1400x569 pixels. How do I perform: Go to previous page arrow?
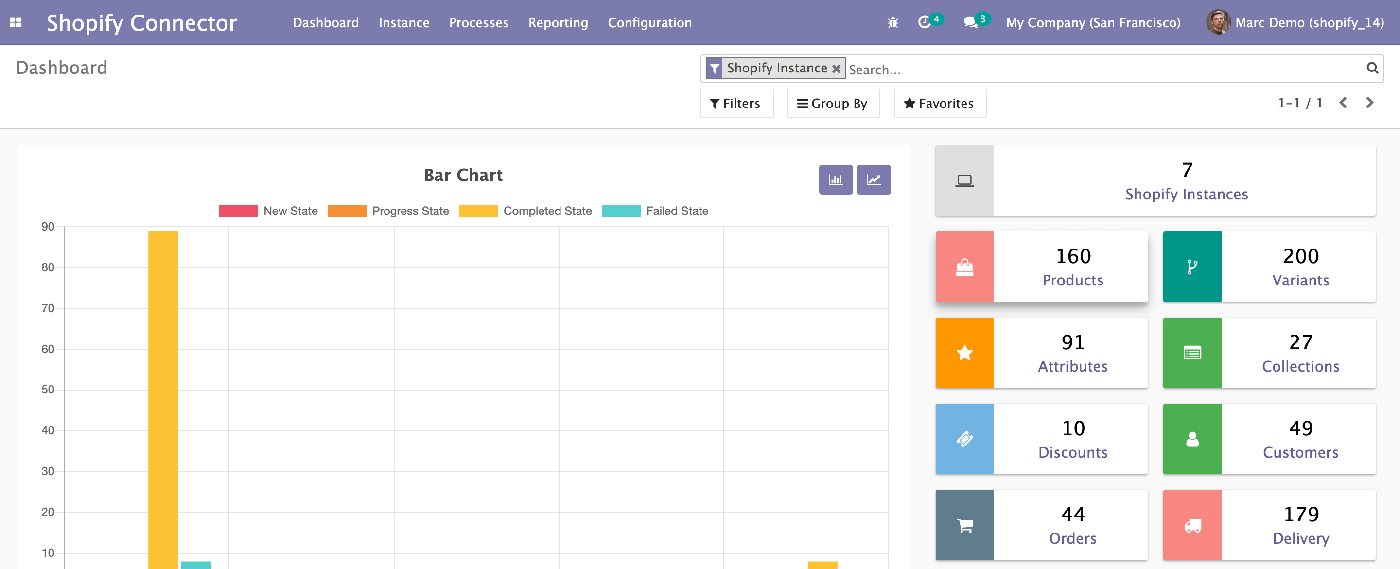click(1344, 103)
